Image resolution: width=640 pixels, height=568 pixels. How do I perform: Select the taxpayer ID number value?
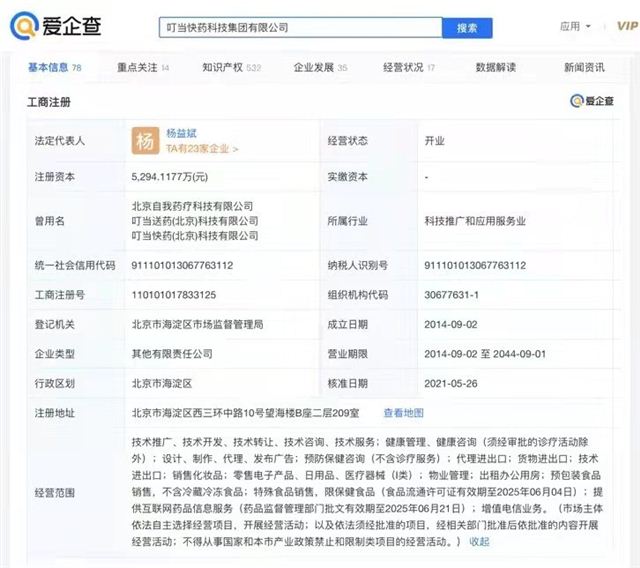coord(475,265)
